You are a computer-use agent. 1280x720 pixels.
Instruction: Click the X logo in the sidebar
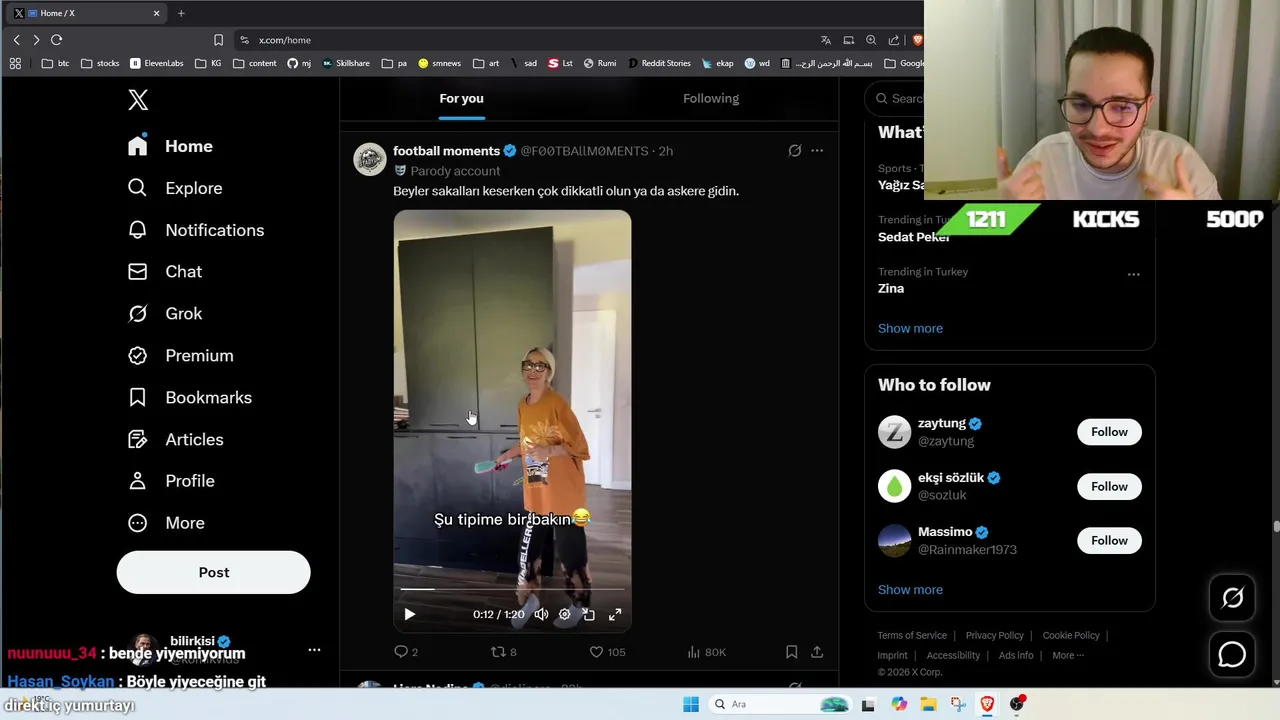click(x=138, y=100)
